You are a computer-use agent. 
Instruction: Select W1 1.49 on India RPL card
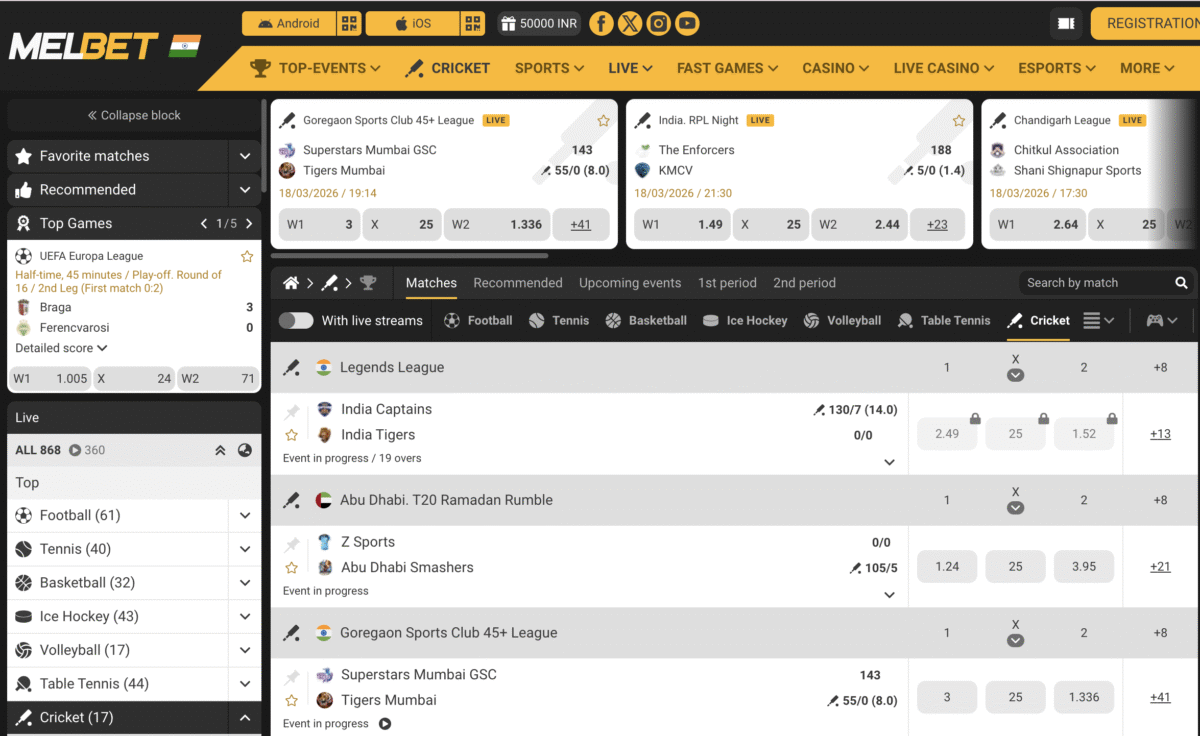tap(683, 225)
